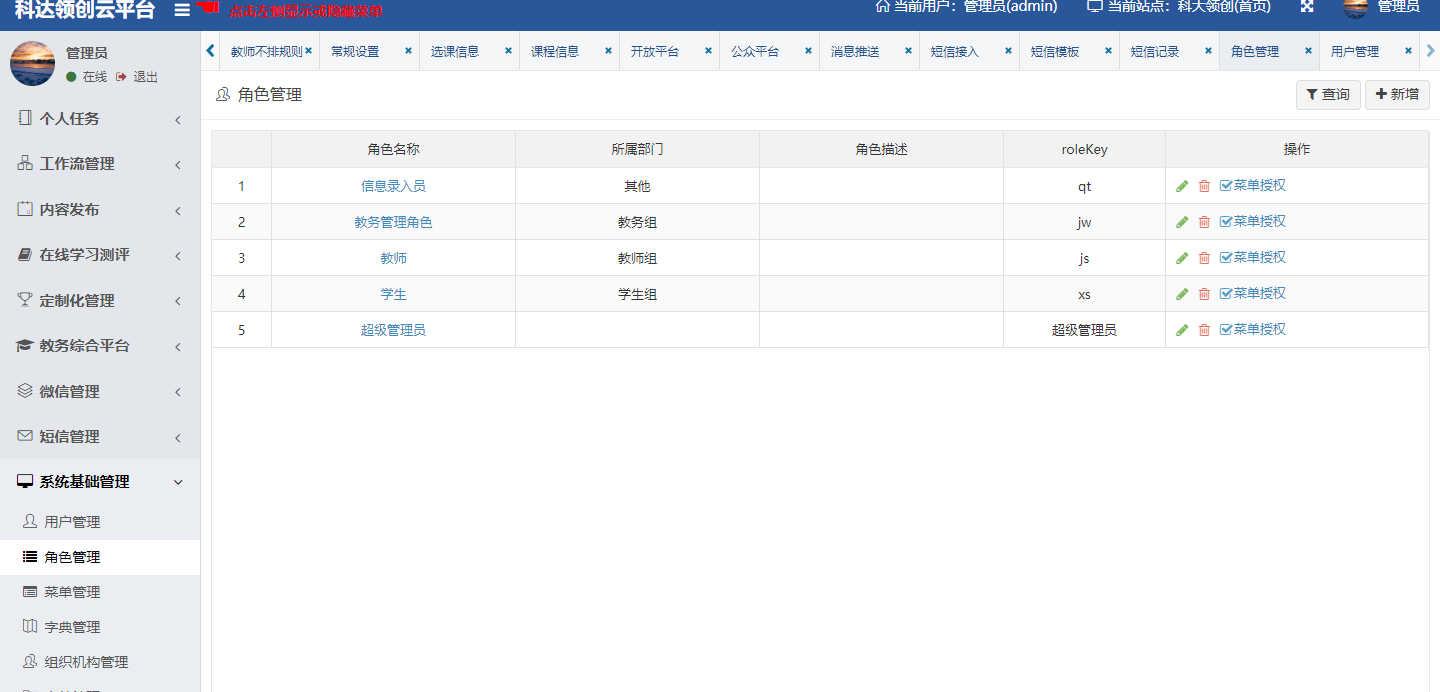The image size is (1440, 692).
Task: Edit the 超级管理员 role with pencil icon
Action: (1182, 330)
